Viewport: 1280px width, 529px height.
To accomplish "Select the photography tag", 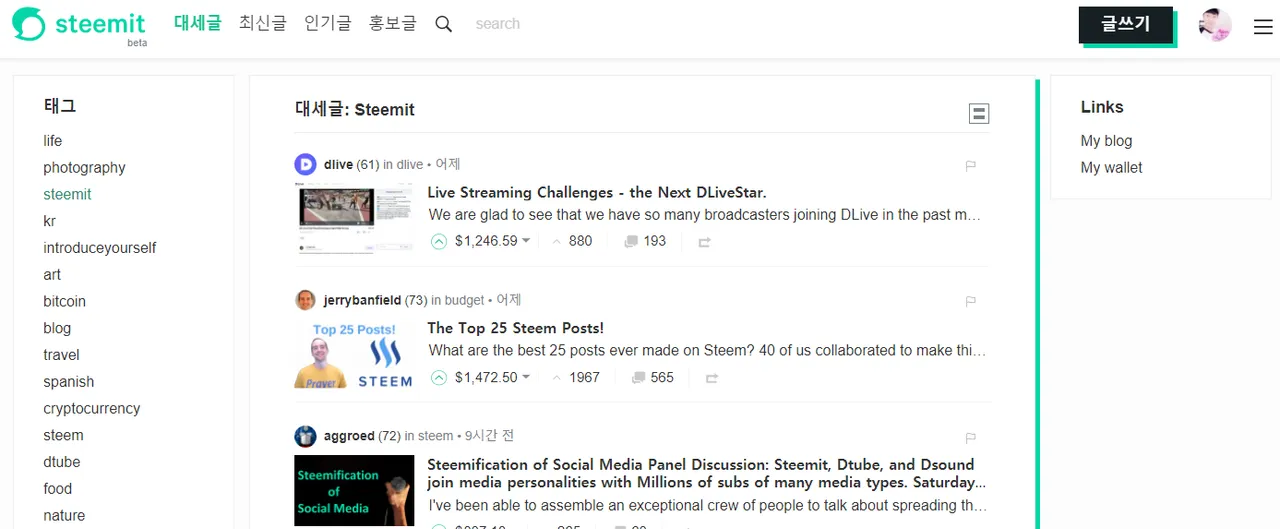I will pyautogui.click(x=84, y=168).
